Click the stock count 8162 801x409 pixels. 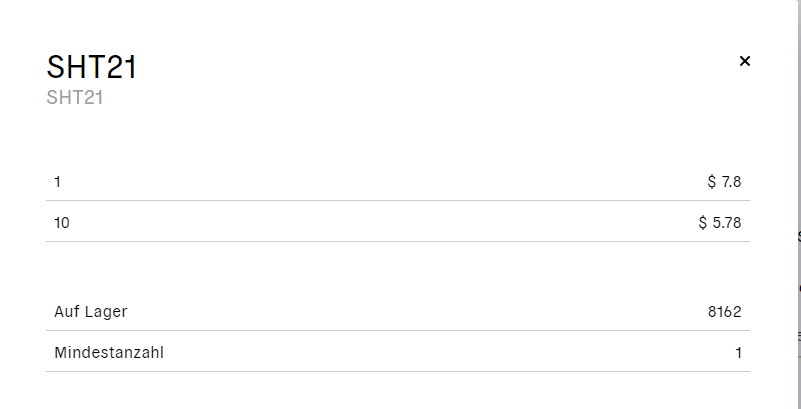click(x=724, y=312)
